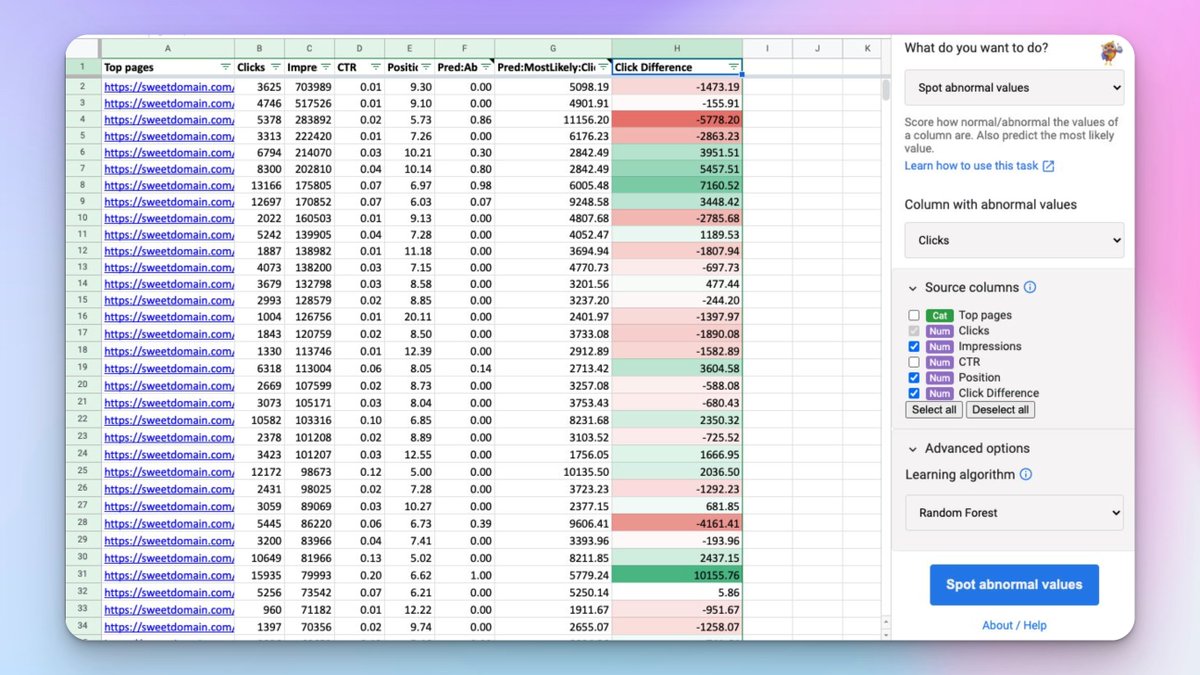Uncheck the Impressions source column checkbox
1200x675 pixels.
tap(914, 346)
